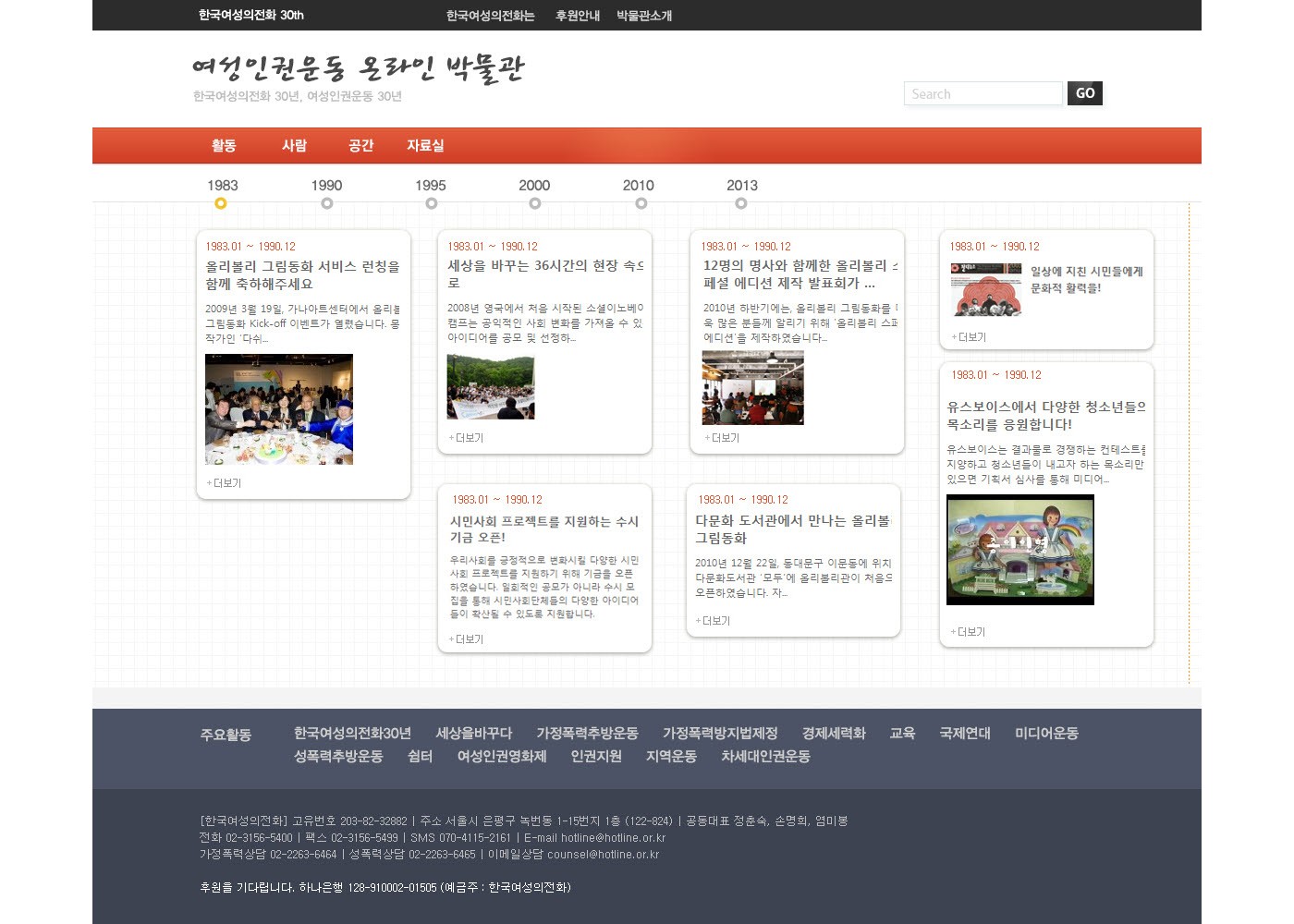Focus the Search input field
Image resolution: width=1294 pixels, height=924 pixels.
pyautogui.click(x=983, y=93)
